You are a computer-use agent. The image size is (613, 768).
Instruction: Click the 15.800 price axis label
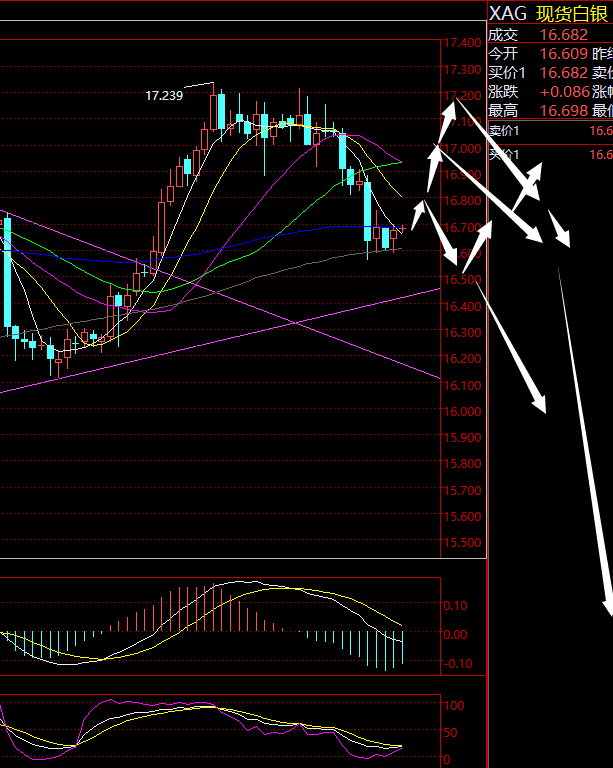(x=462, y=463)
